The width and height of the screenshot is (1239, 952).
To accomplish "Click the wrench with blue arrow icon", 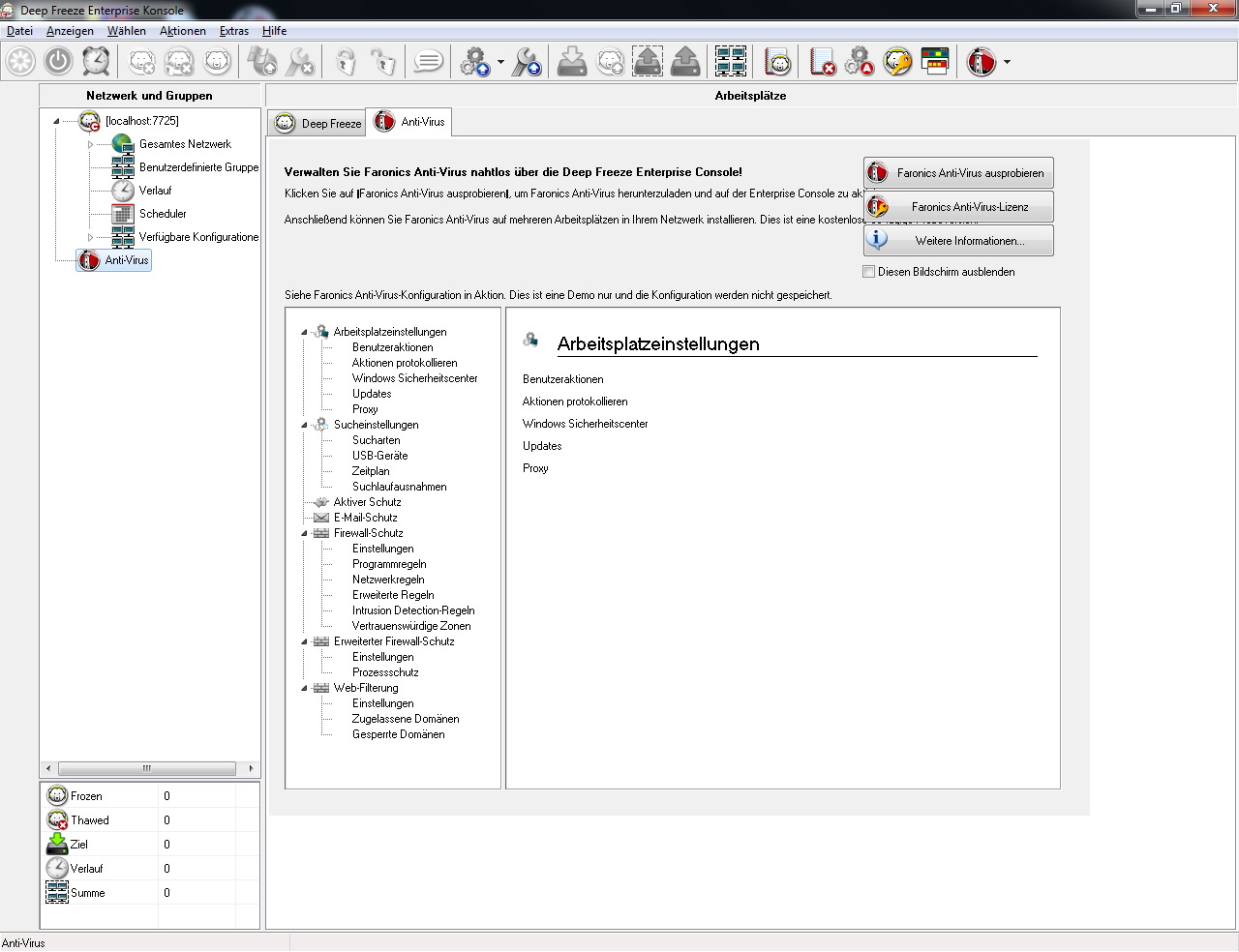I will coord(527,62).
